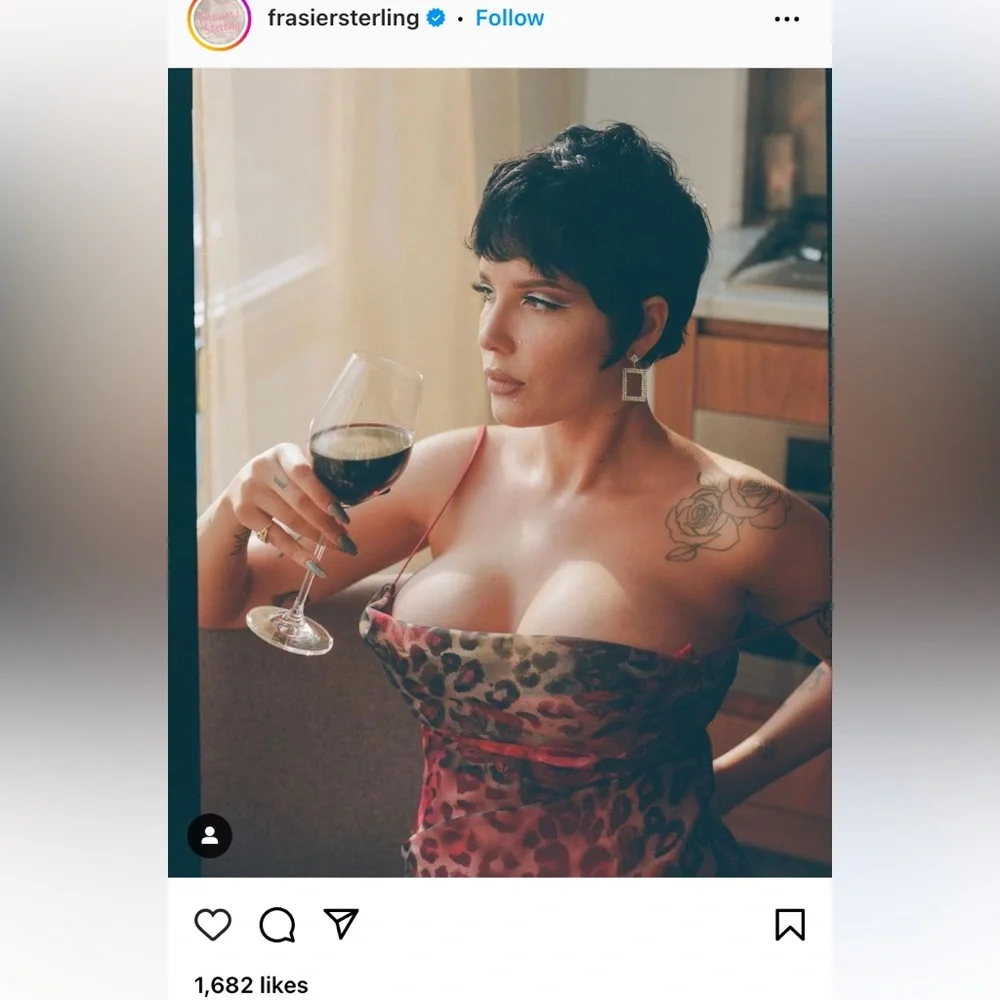Open the frasiersterling username profile link

(x=343, y=18)
